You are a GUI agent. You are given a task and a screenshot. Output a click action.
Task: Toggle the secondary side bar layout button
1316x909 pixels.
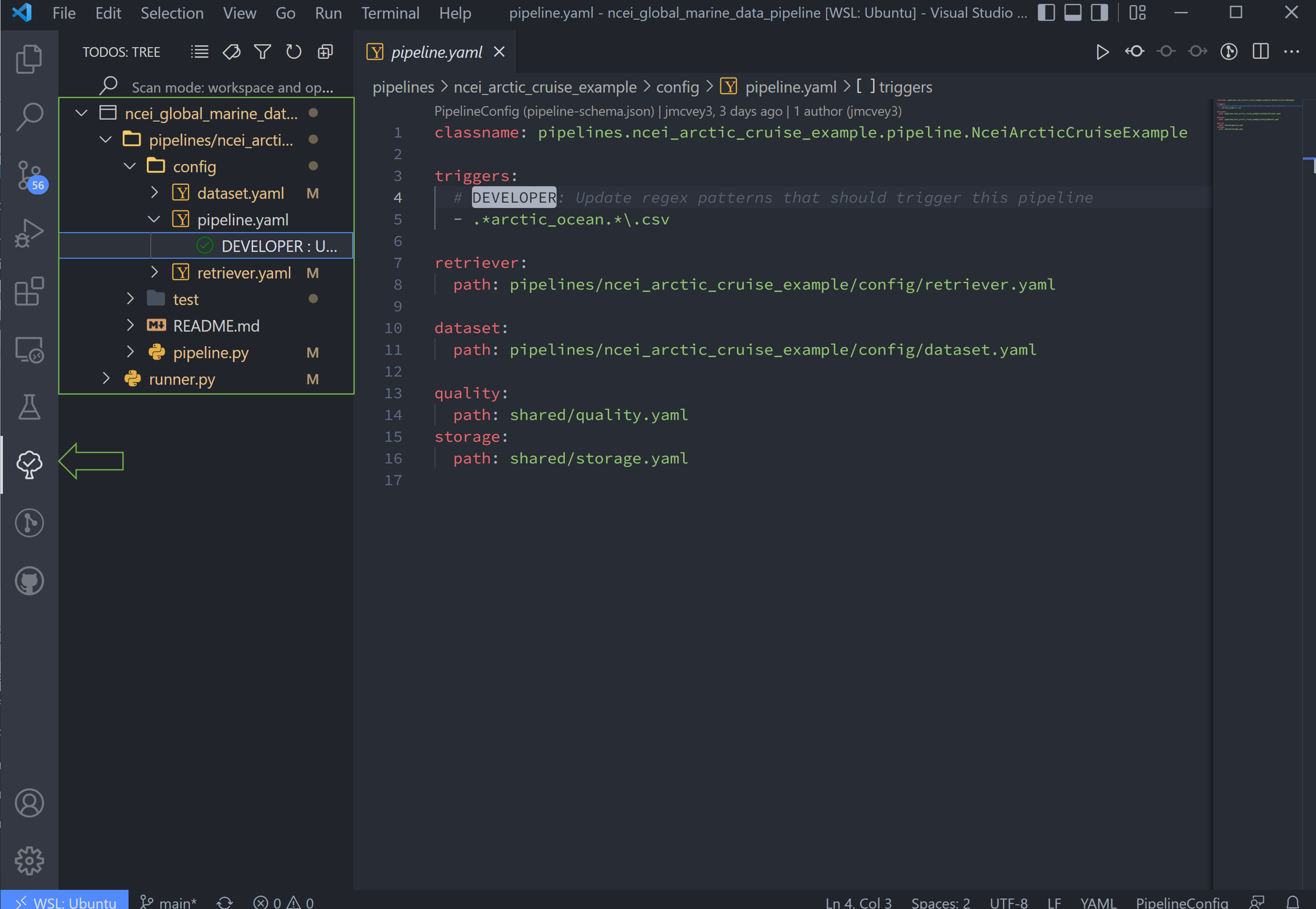tap(1099, 12)
